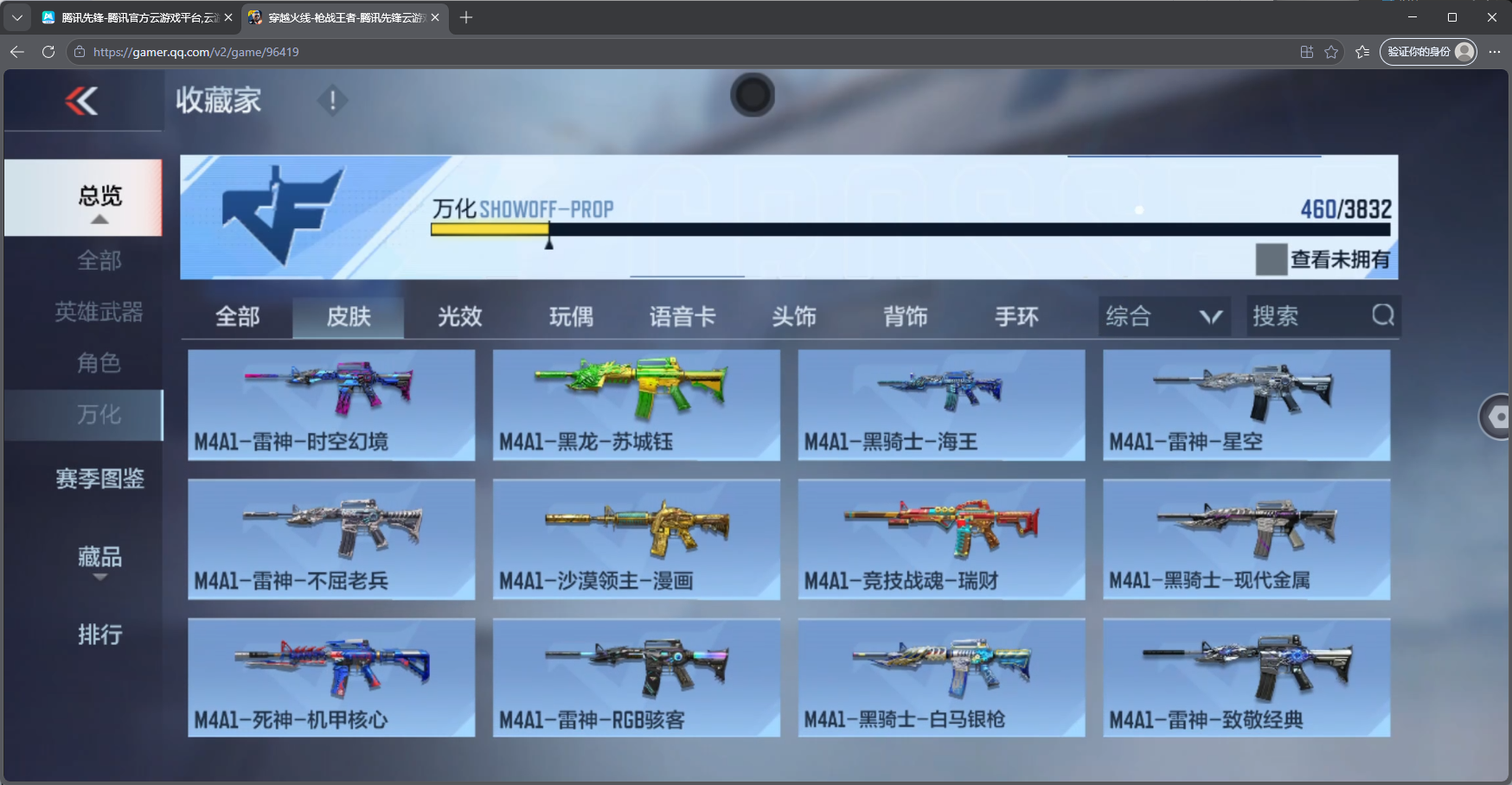This screenshot has height=785, width=1512.
Task: Select the M4A1-雷神-时空幻境 skin card
Action: coord(331,405)
